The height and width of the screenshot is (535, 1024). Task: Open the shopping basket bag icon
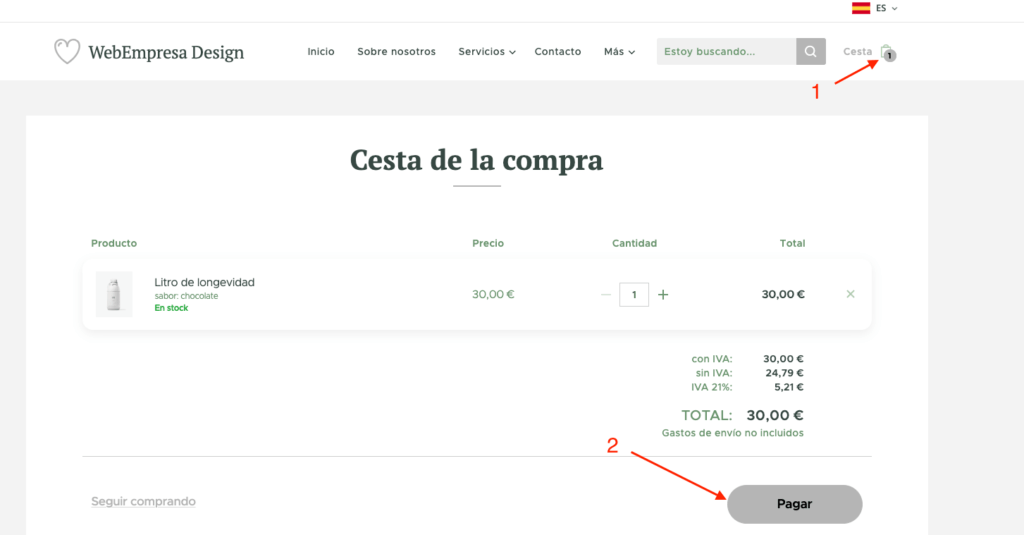tap(888, 52)
